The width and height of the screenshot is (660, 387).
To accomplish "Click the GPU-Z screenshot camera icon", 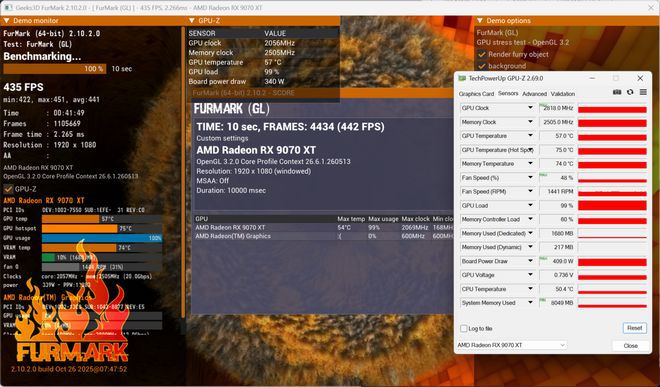I will pyautogui.click(x=617, y=92).
